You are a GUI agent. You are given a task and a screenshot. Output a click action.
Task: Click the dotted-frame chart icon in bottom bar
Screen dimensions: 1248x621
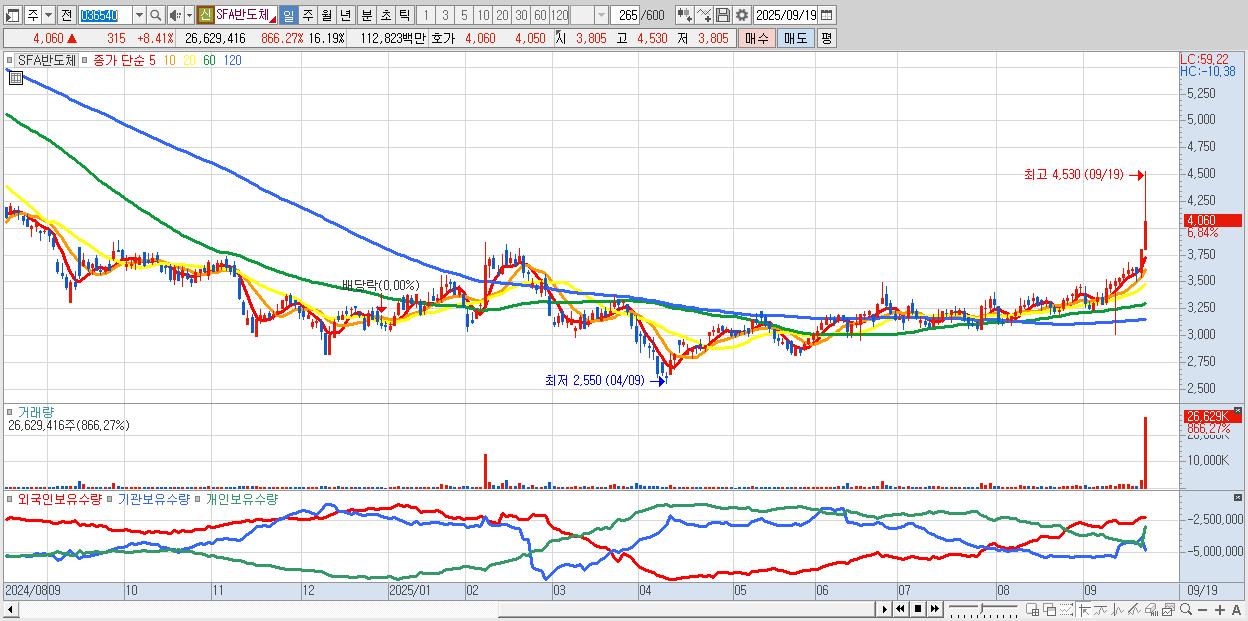tap(1067, 609)
